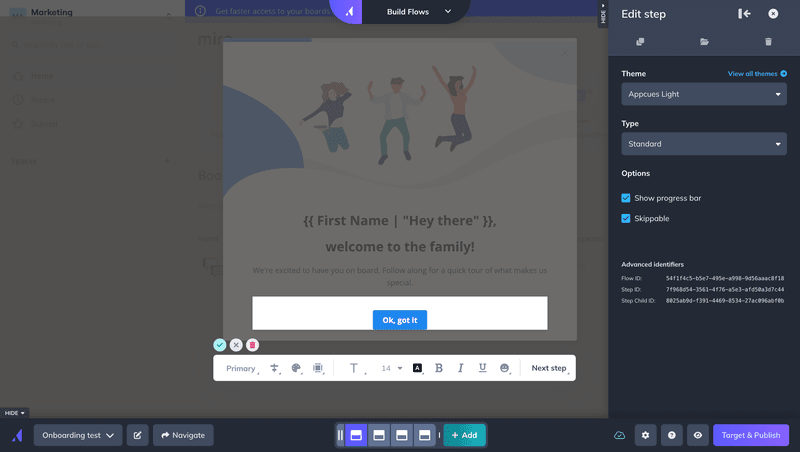Click the open folder icon in Edit step
Image resolution: width=800 pixels, height=452 pixels.
pos(704,42)
